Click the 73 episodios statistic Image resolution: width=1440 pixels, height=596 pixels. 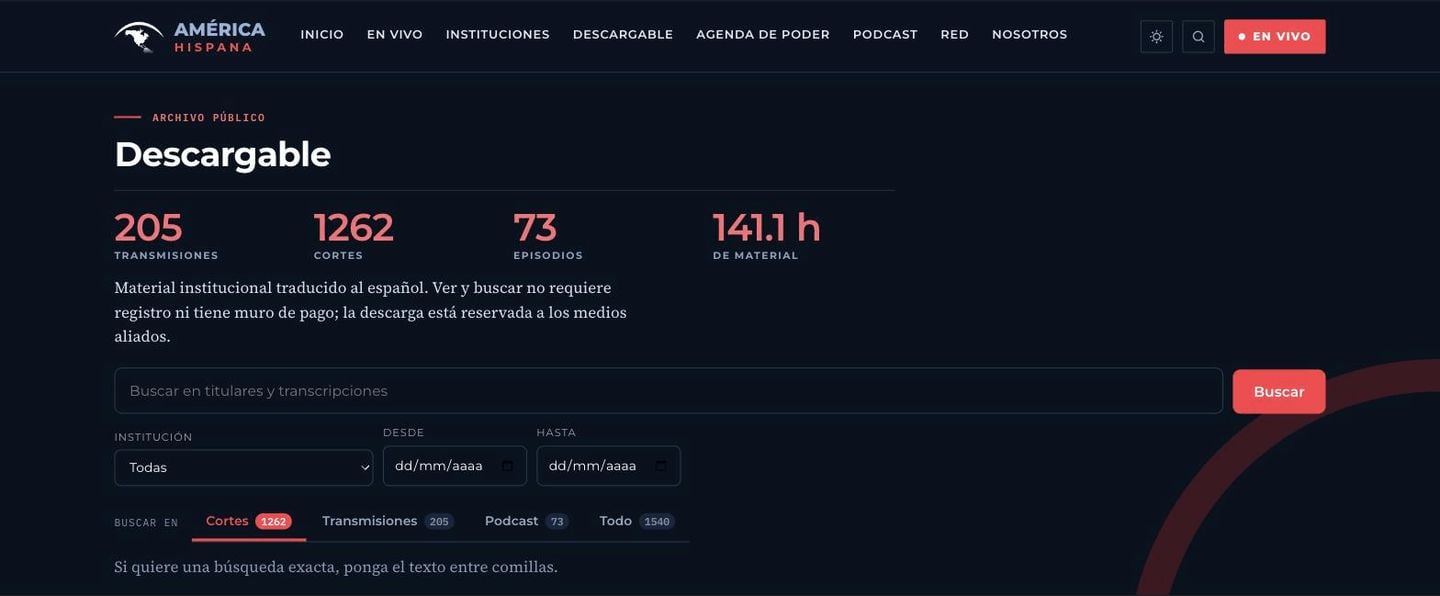(548, 236)
